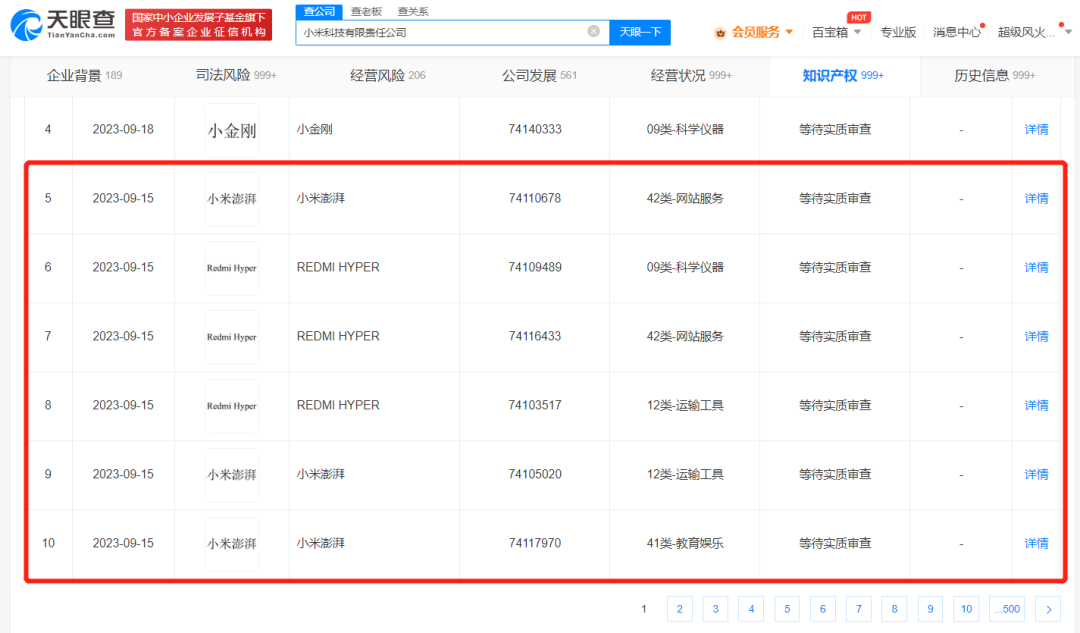This screenshot has width=1080, height=633.
Task: Click 41类-教育娱乐 category cell
Action: pyautogui.click(x=685, y=543)
